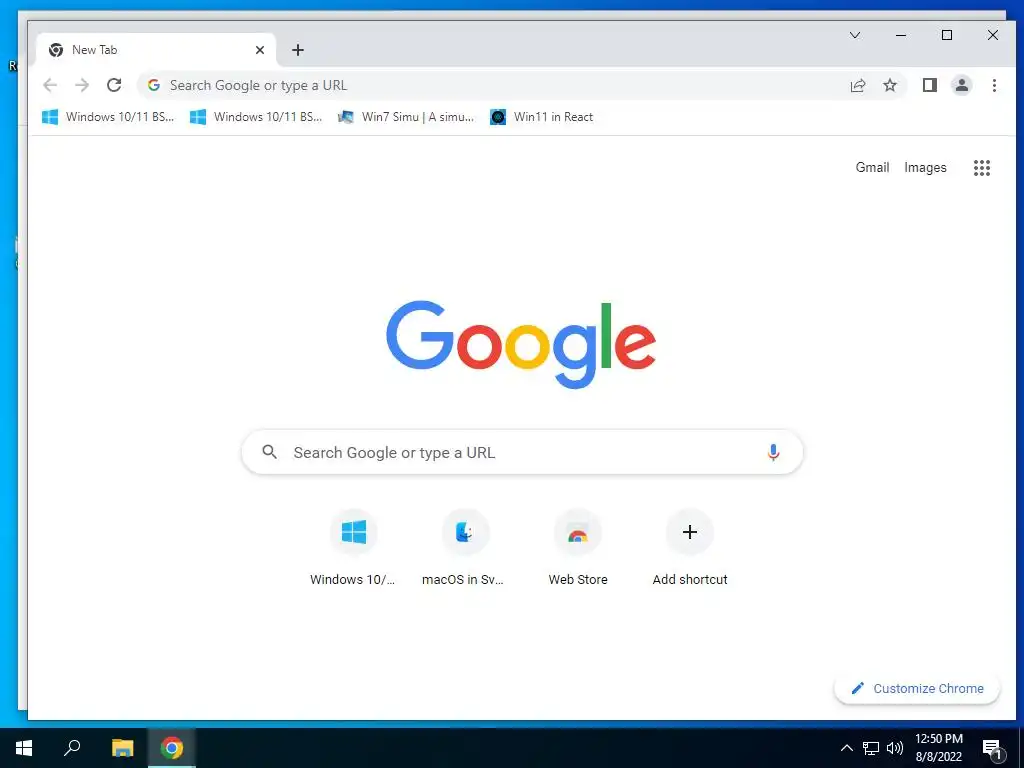
Task: Click the share this page icon
Action: 857,86
